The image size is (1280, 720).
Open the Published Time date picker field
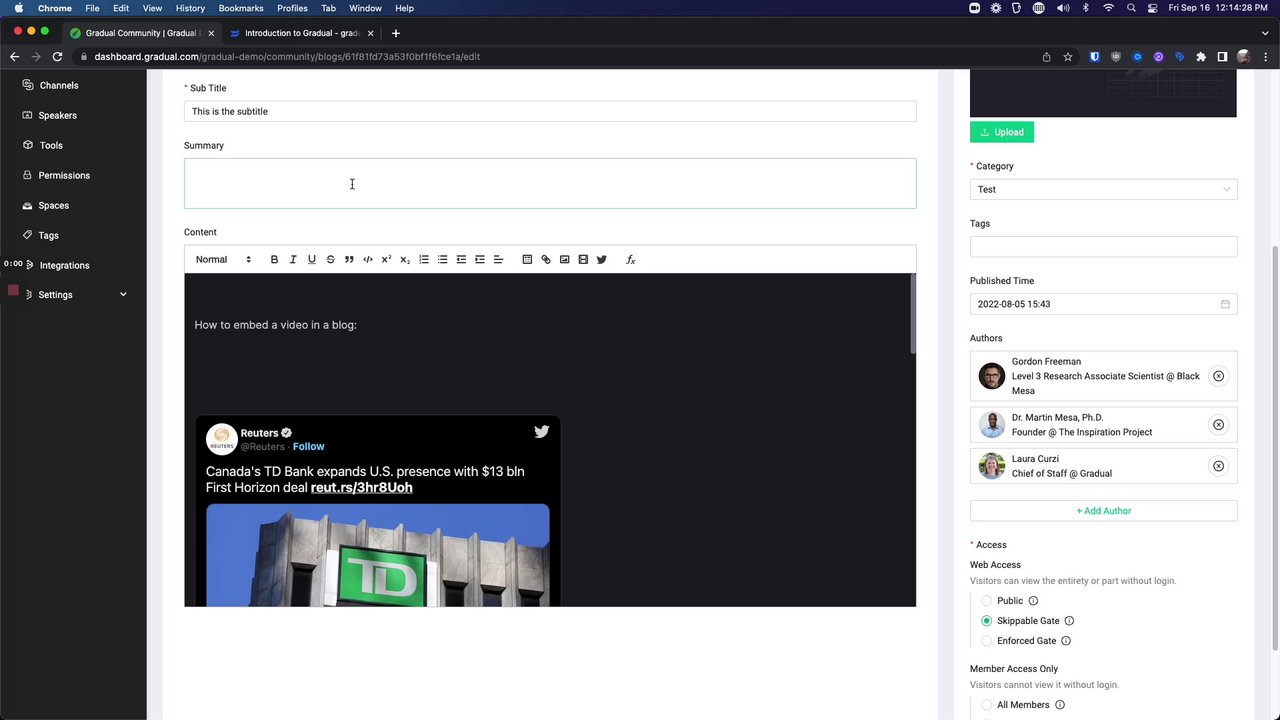1103,304
